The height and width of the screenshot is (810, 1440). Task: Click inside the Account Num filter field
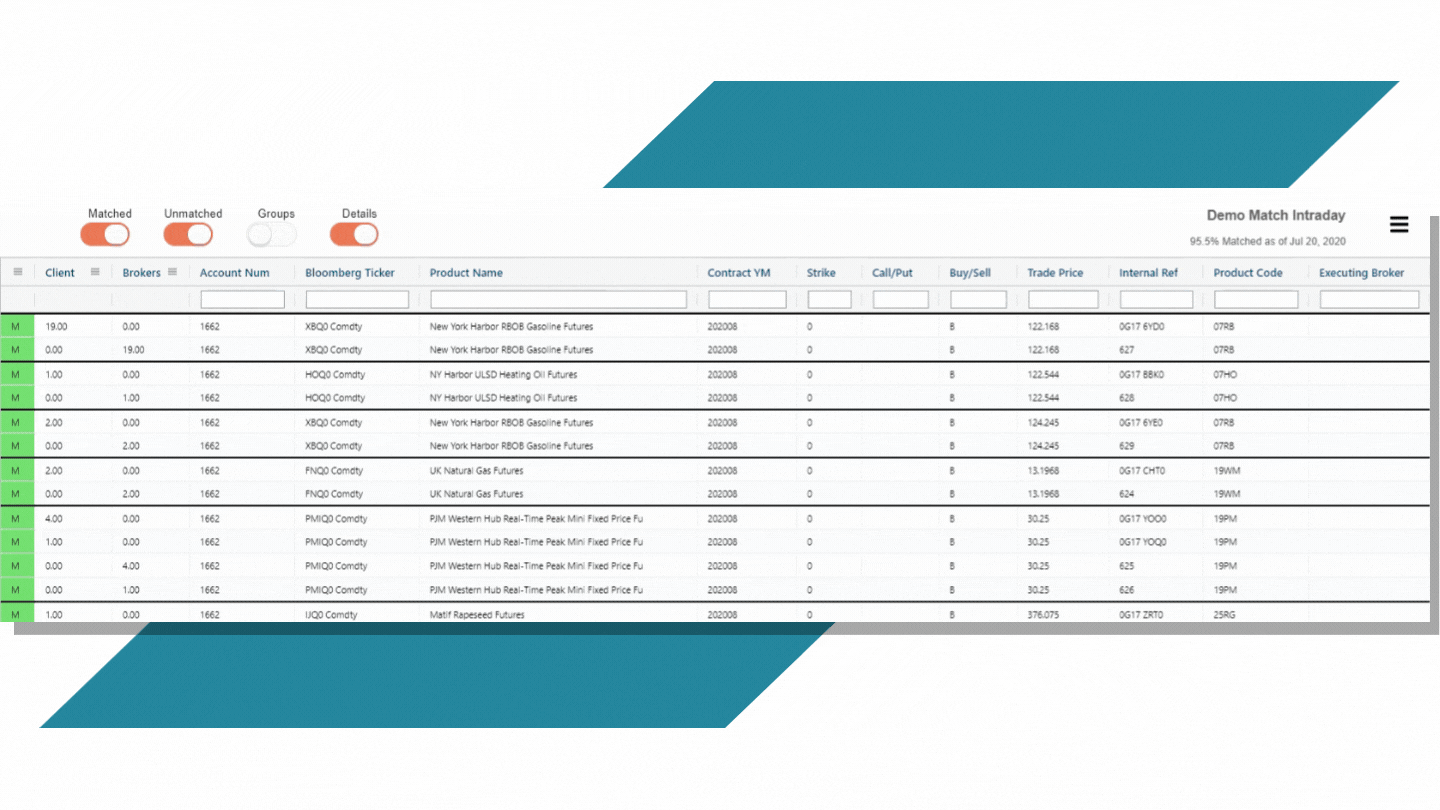242,298
